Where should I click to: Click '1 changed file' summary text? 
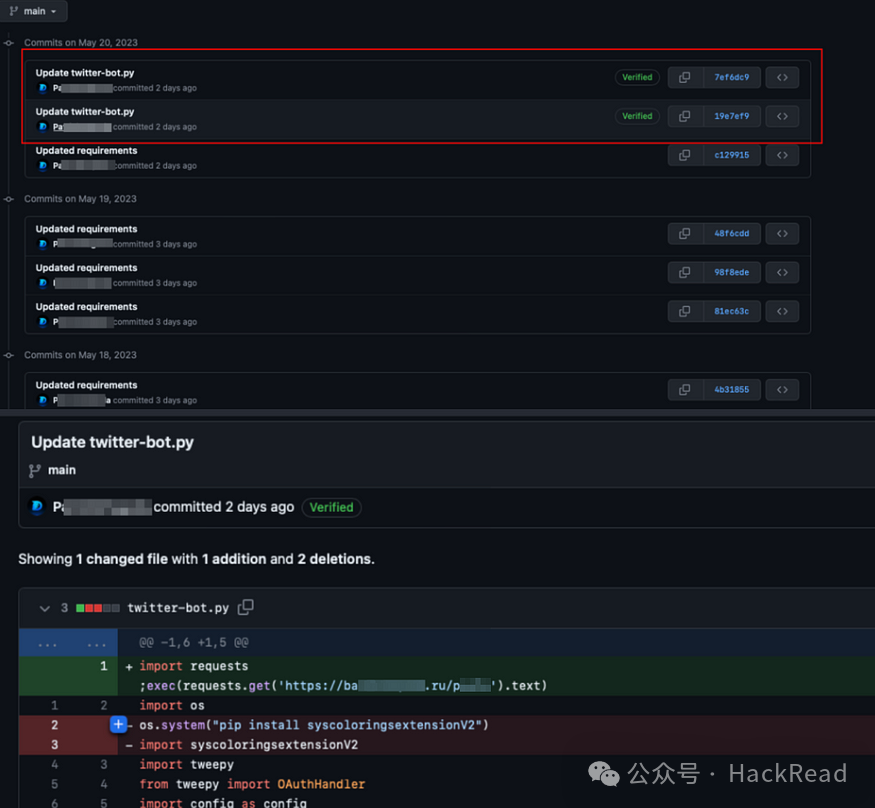(x=122, y=559)
